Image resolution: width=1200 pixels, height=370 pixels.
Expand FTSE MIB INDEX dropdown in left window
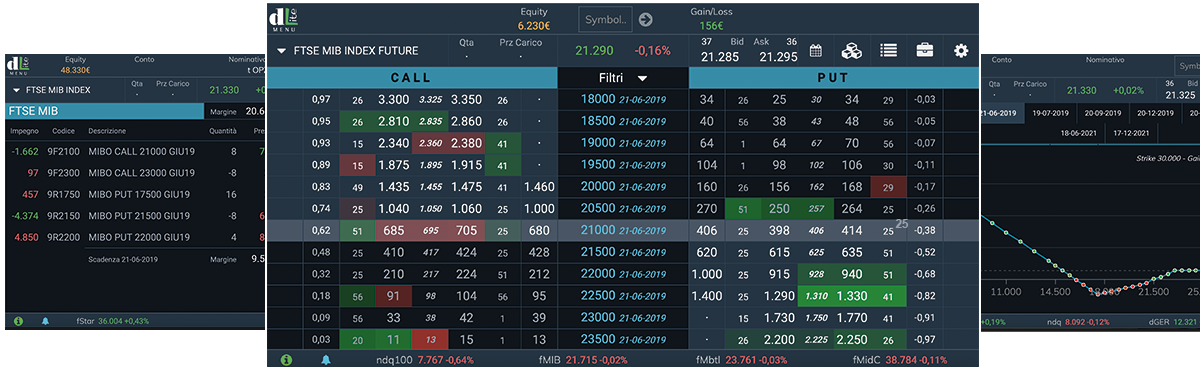coord(15,90)
